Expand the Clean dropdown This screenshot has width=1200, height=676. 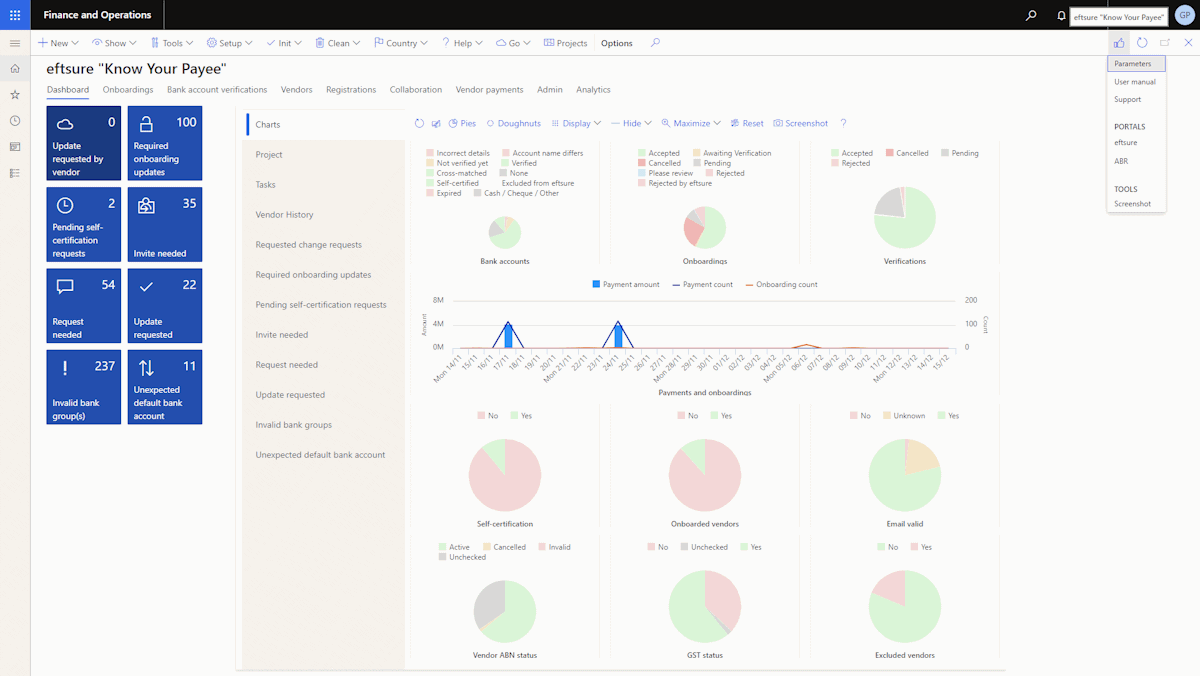339,43
